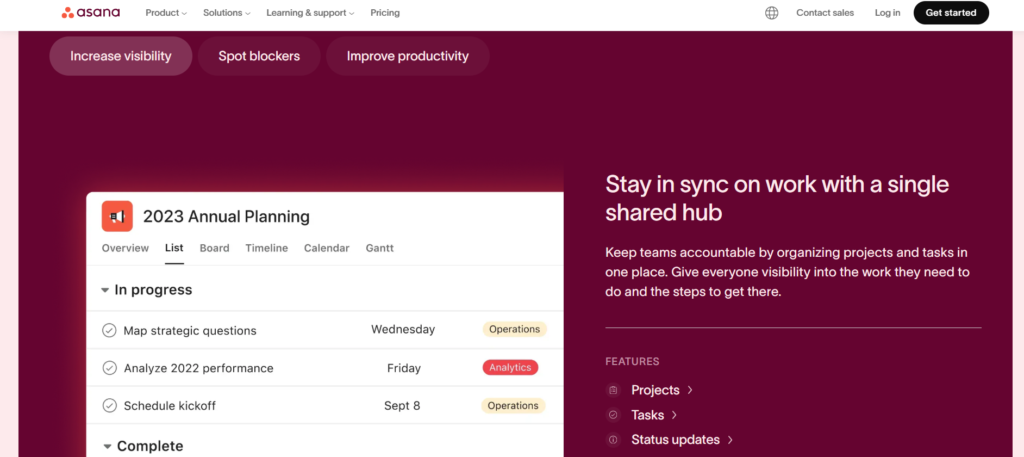Click the arrow next to Projects
This screenshot has width=1024, height=457.
690,390
